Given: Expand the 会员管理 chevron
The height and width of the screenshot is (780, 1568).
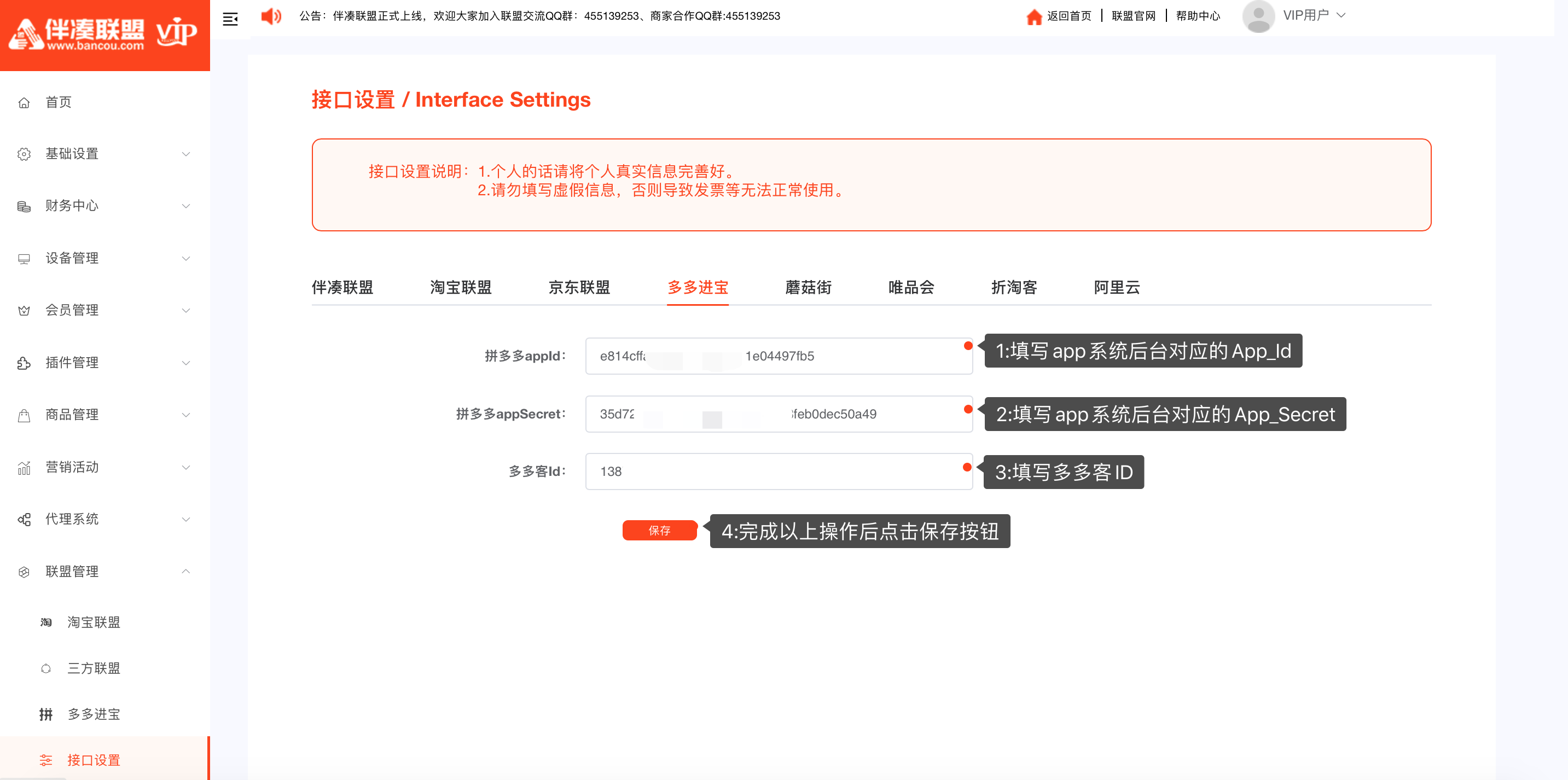Looking at the screenshot, I should [x=186, y=310].
